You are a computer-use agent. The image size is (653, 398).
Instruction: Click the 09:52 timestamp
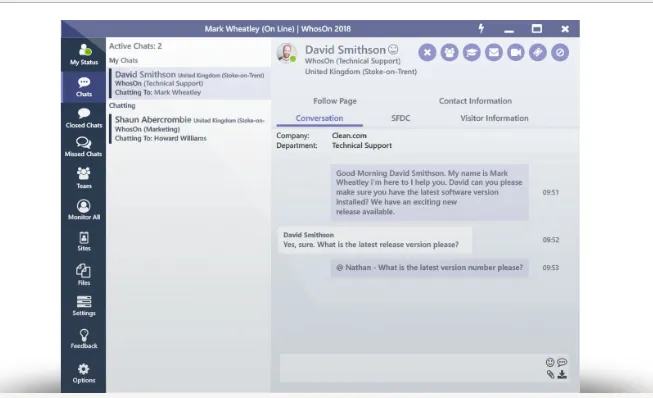551,240
